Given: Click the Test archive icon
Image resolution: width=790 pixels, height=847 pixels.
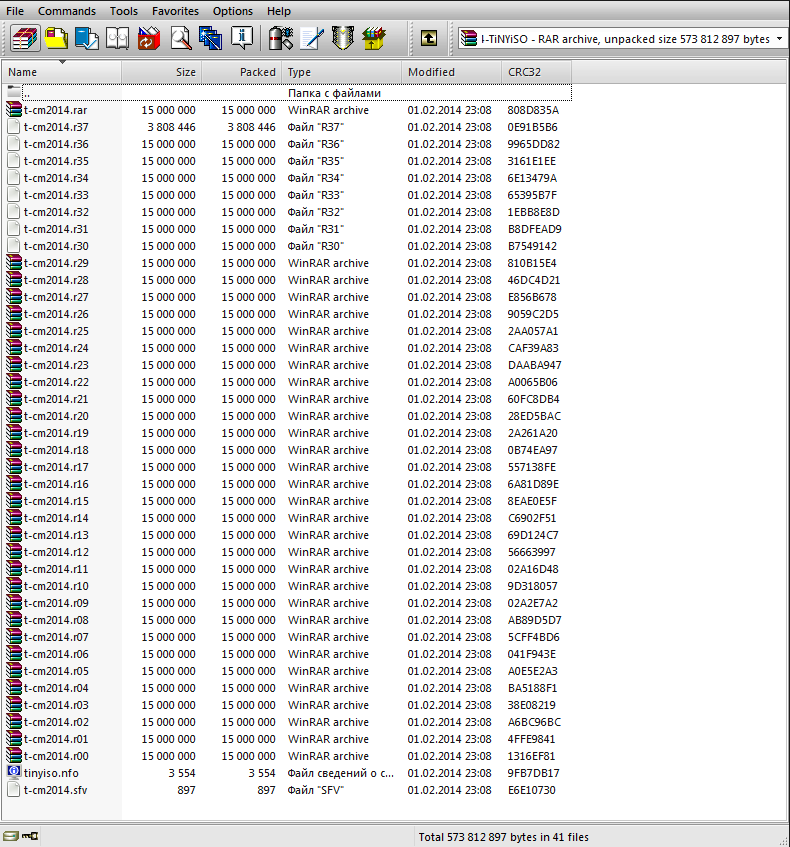Looking at the screenshot, I should point(86,38).
